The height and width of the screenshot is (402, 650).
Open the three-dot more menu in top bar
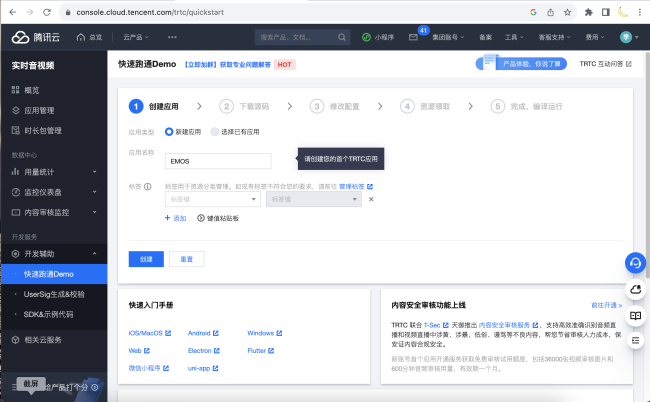pos(172,37)
